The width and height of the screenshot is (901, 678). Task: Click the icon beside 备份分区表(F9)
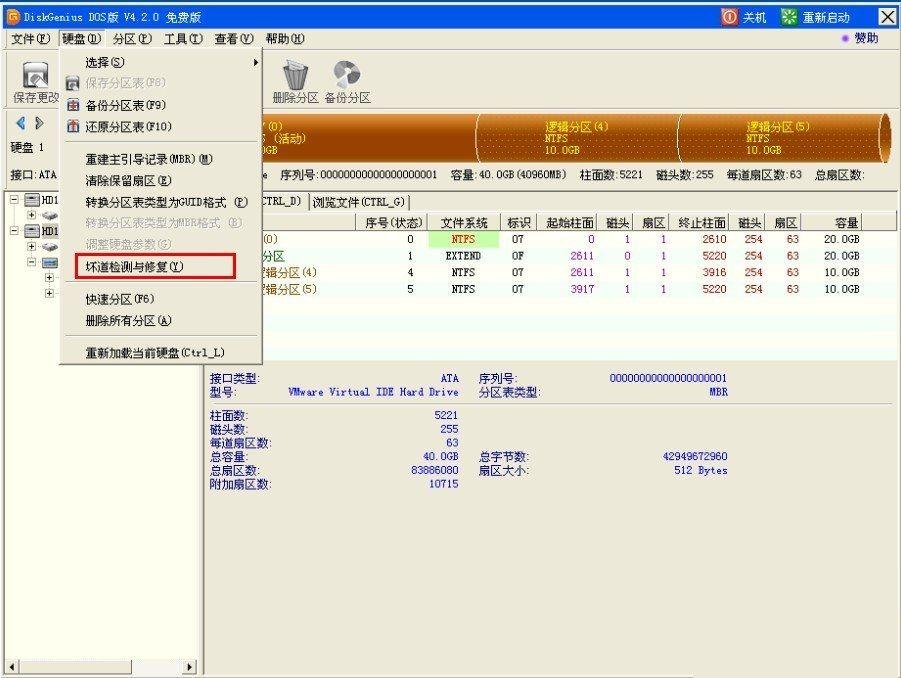[73, 105]
